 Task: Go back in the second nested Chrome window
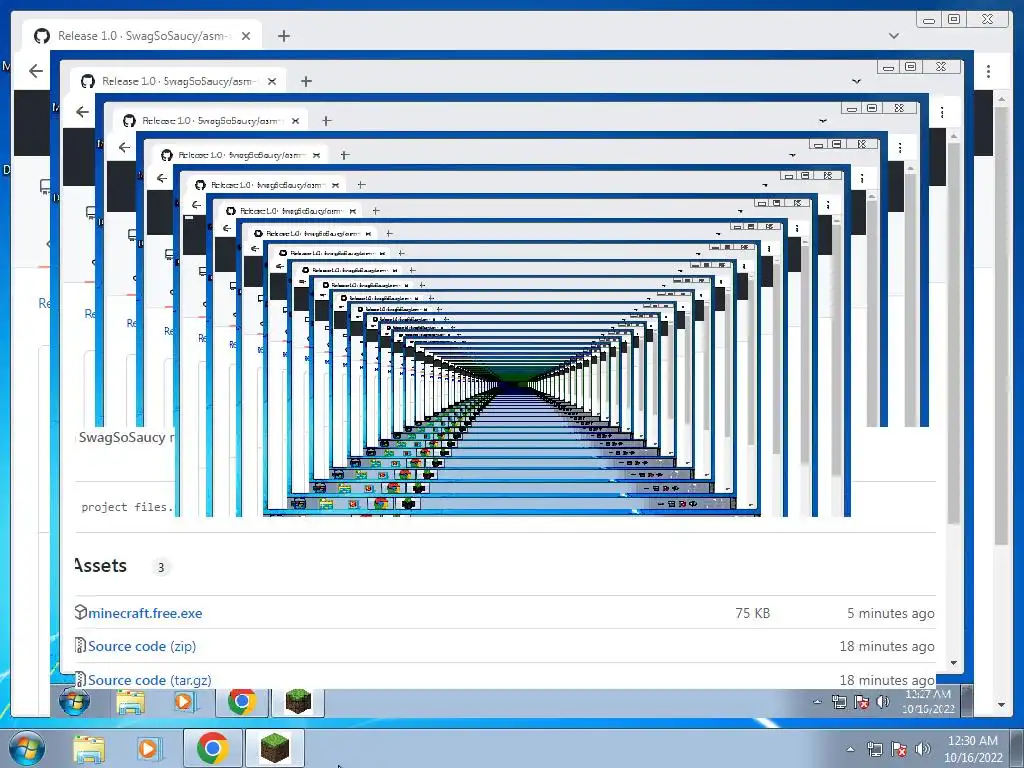pyautogui.click(x=82, y=112)
